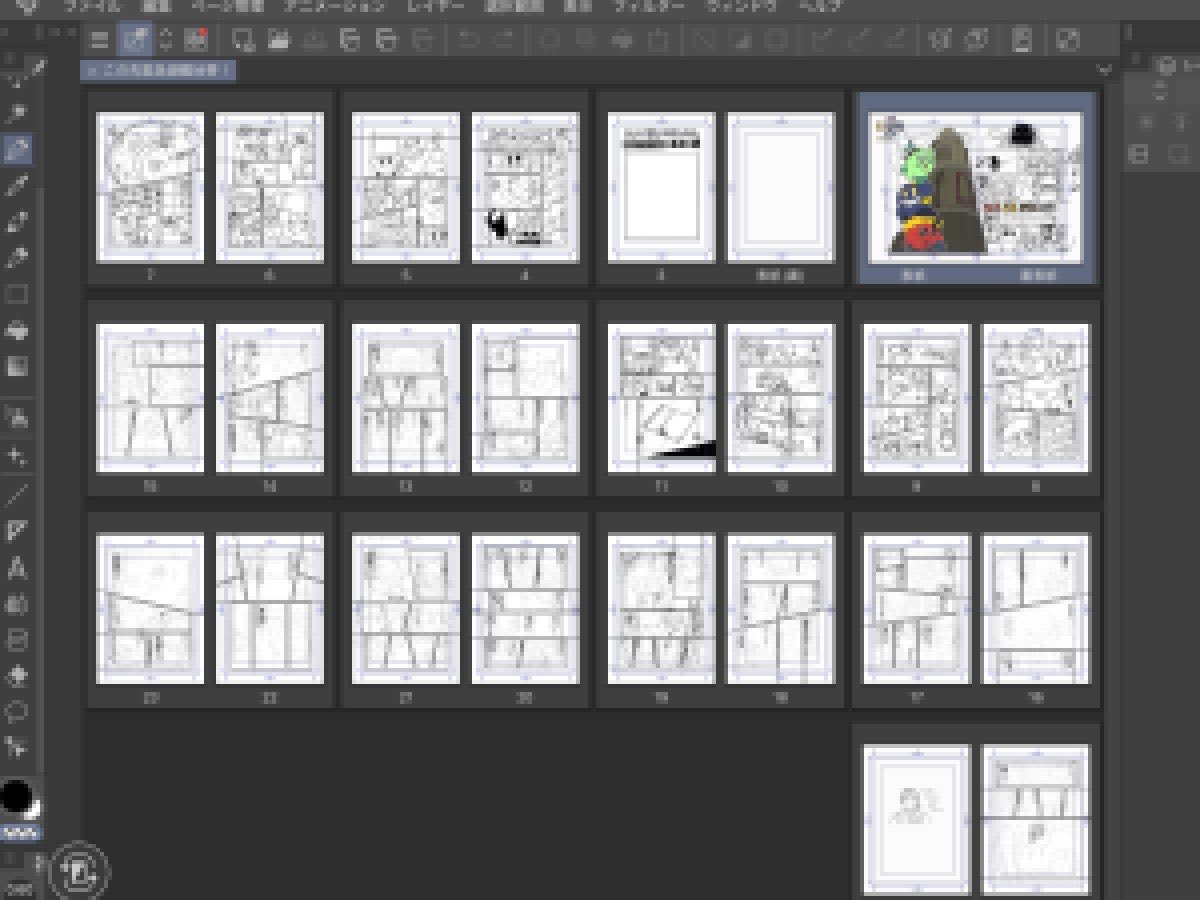Select page 8 thumbnail
Image resolution: width=1200 pixels, height=900 pixels.
coord(1037,398)
